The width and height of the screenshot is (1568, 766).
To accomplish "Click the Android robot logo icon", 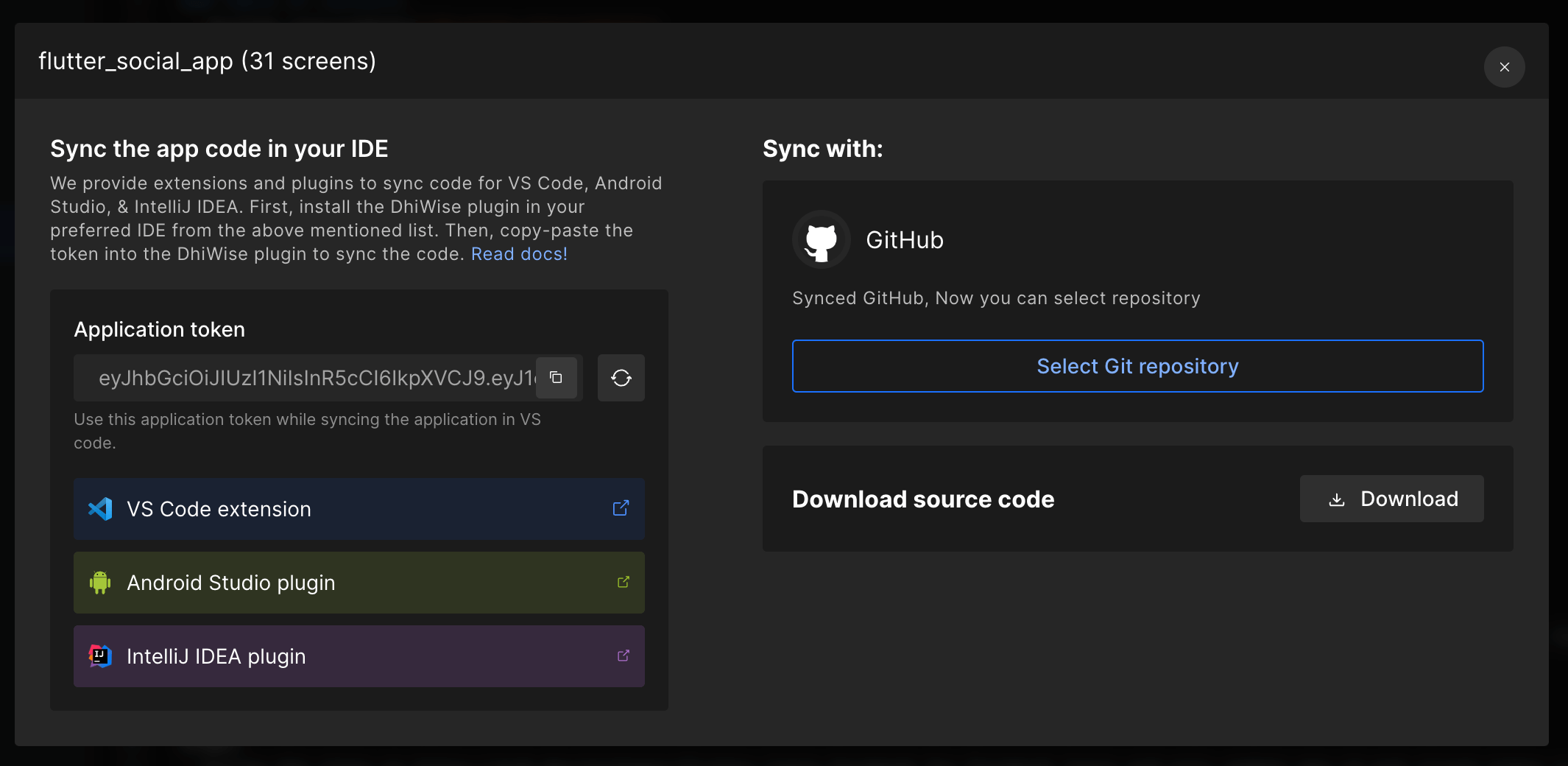I will click(100, 583).
